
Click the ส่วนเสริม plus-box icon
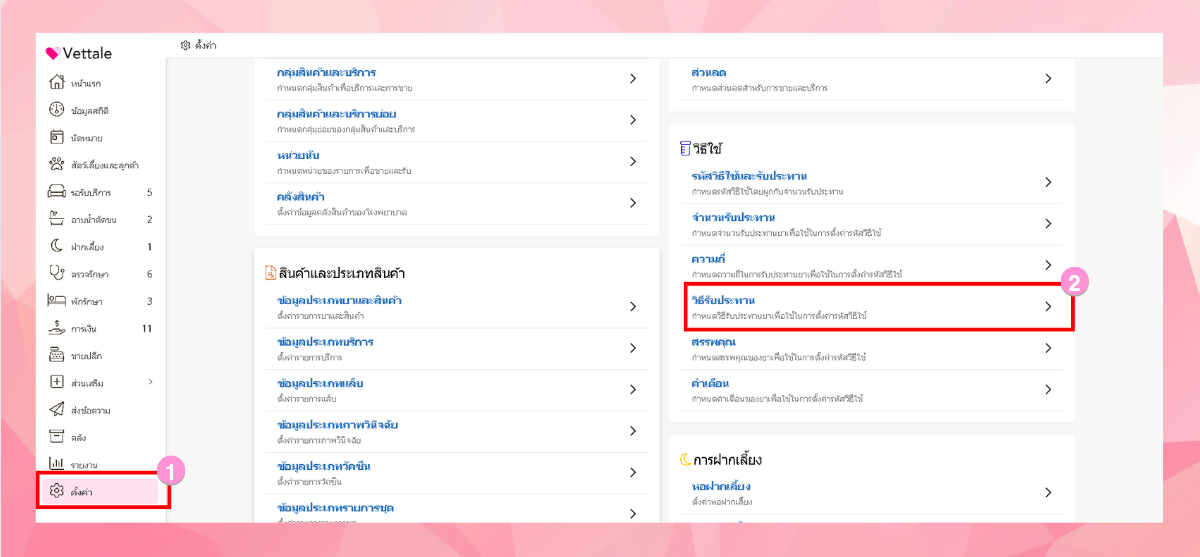(x=57, y=382)
